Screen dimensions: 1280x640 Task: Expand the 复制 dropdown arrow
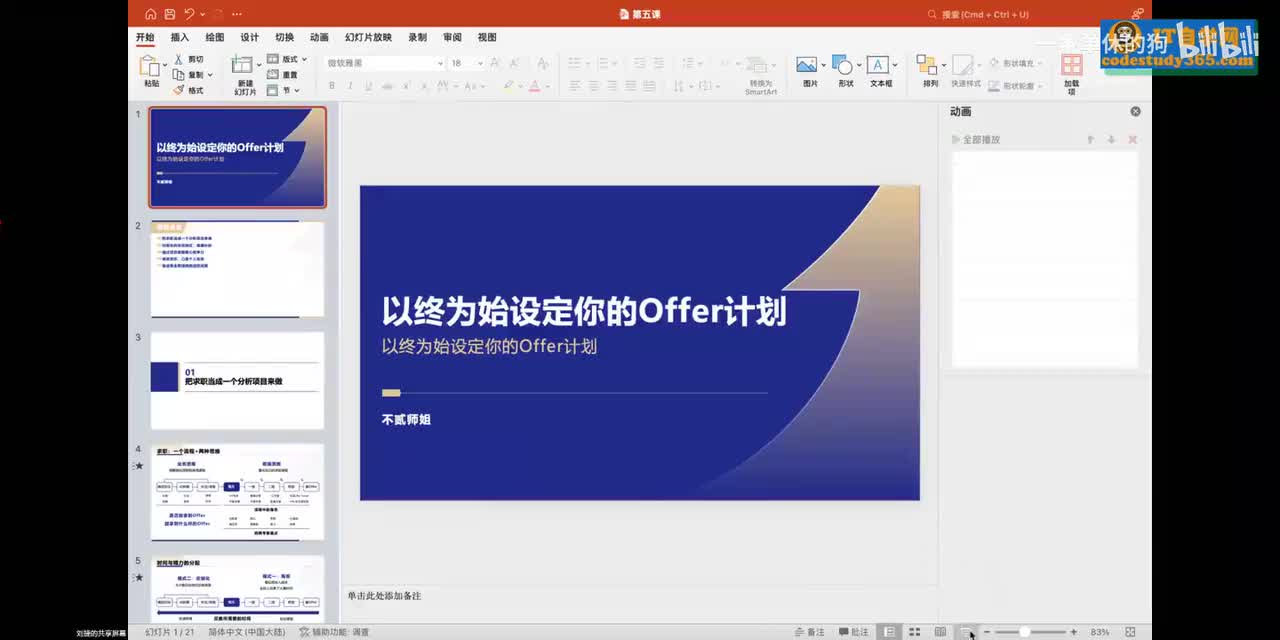[x=211, y=75]
